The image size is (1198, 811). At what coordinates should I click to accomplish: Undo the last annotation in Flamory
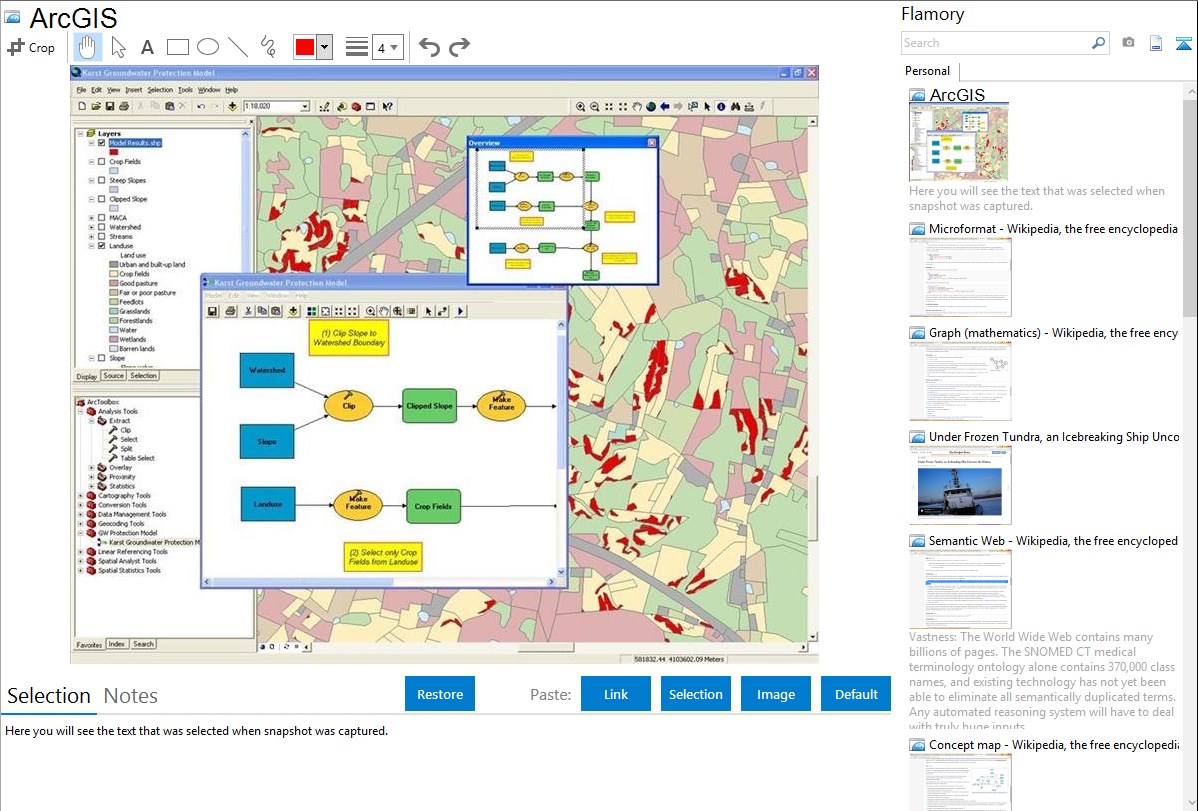coord(429,47)
